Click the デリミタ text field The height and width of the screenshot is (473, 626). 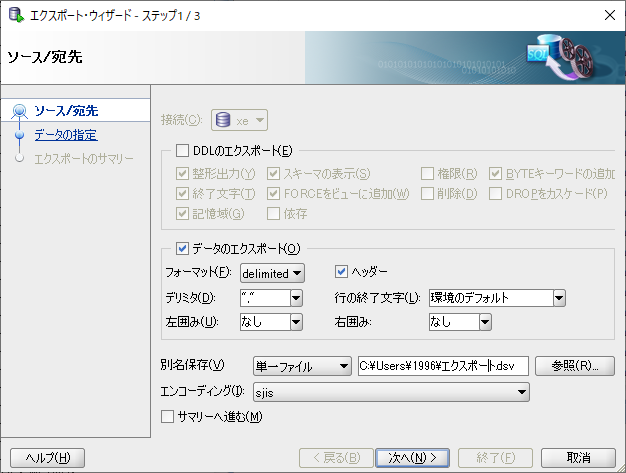coord(265,298)
